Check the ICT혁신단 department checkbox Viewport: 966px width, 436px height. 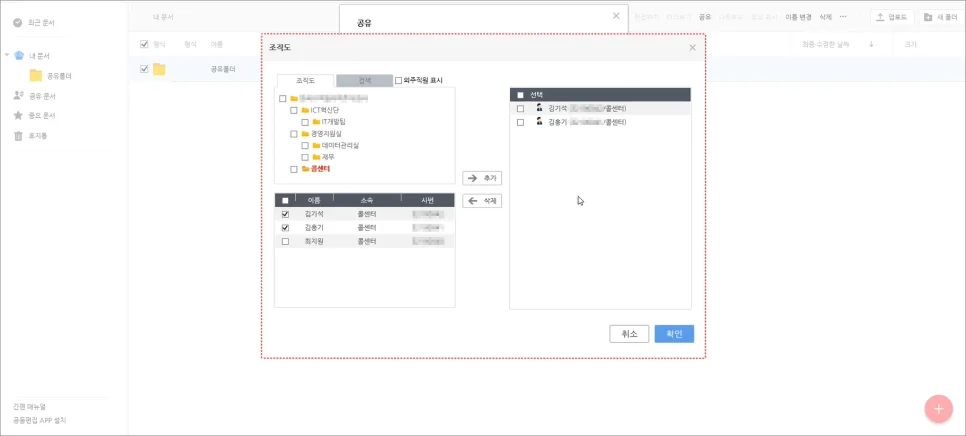[x=294, y=110]
